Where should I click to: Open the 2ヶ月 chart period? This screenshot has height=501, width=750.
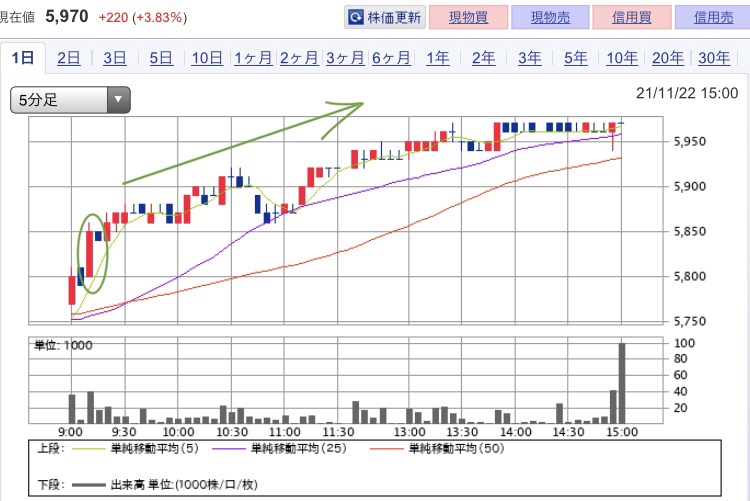click(x=299, y=58)
